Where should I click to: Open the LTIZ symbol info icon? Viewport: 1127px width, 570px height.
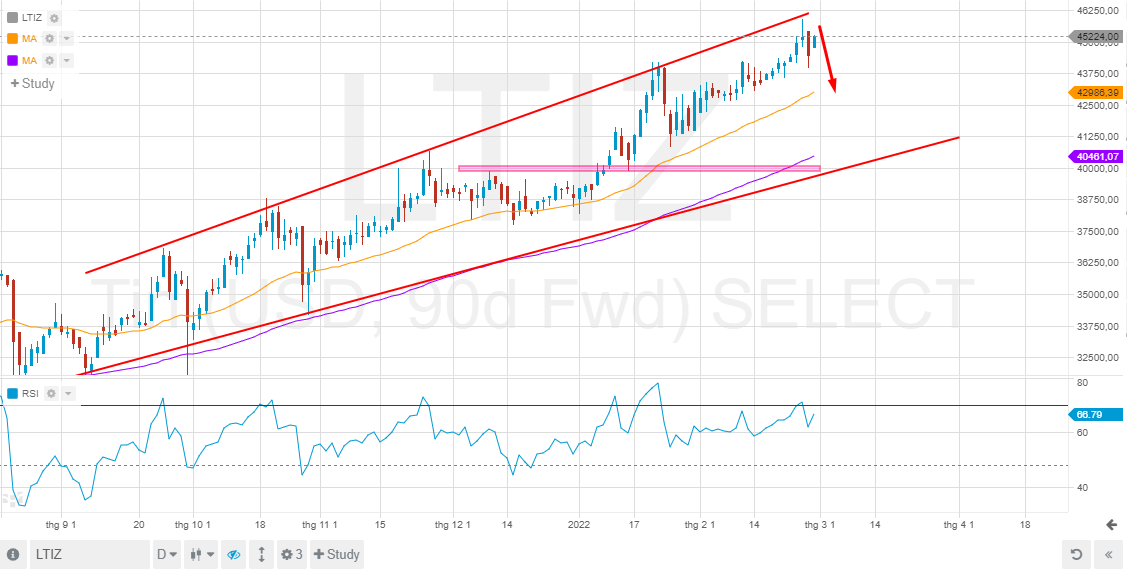coord(14,555)
